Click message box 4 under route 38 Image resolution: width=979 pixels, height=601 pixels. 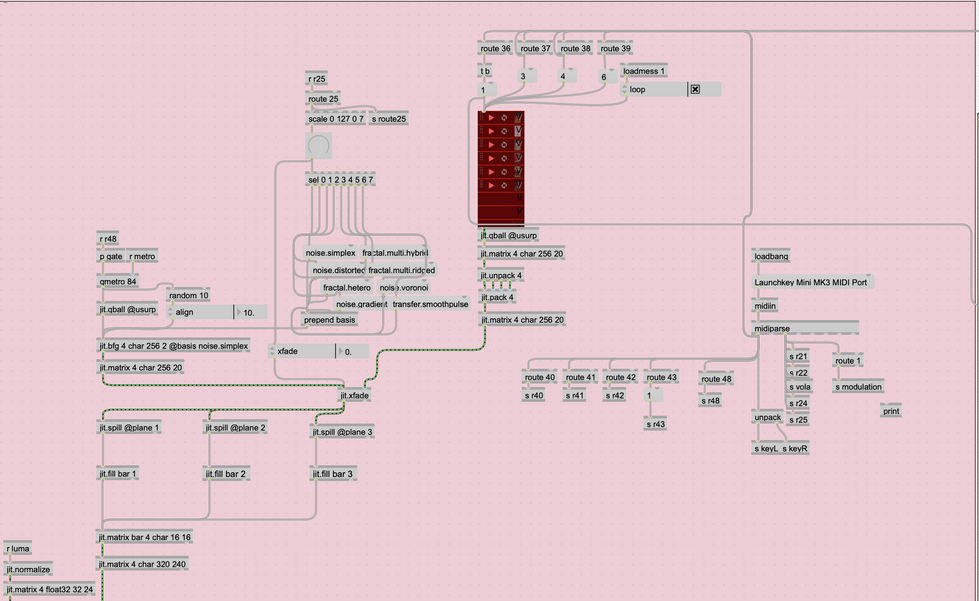click(567, 76)
